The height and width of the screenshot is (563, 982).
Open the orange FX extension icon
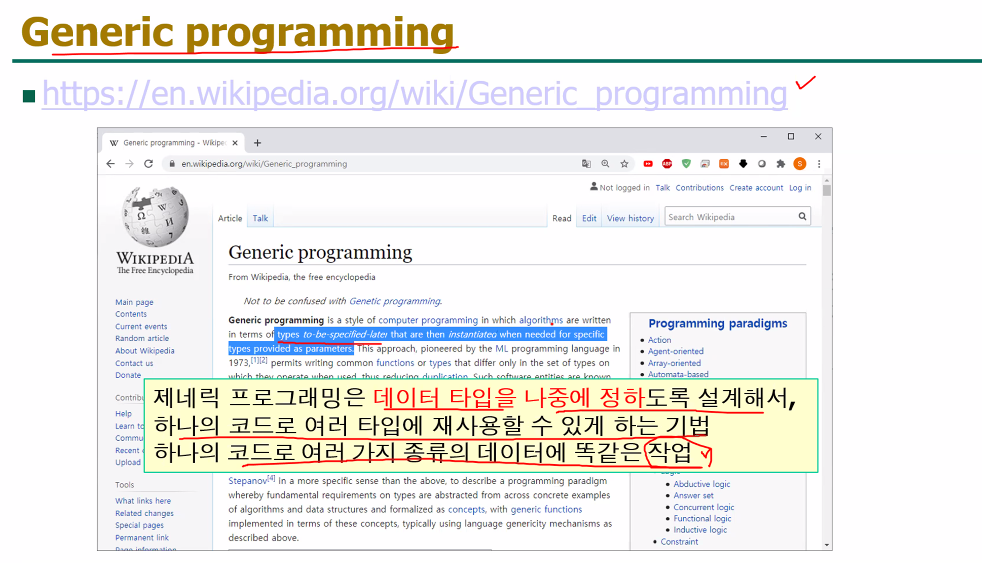click(x=724, y=163)
